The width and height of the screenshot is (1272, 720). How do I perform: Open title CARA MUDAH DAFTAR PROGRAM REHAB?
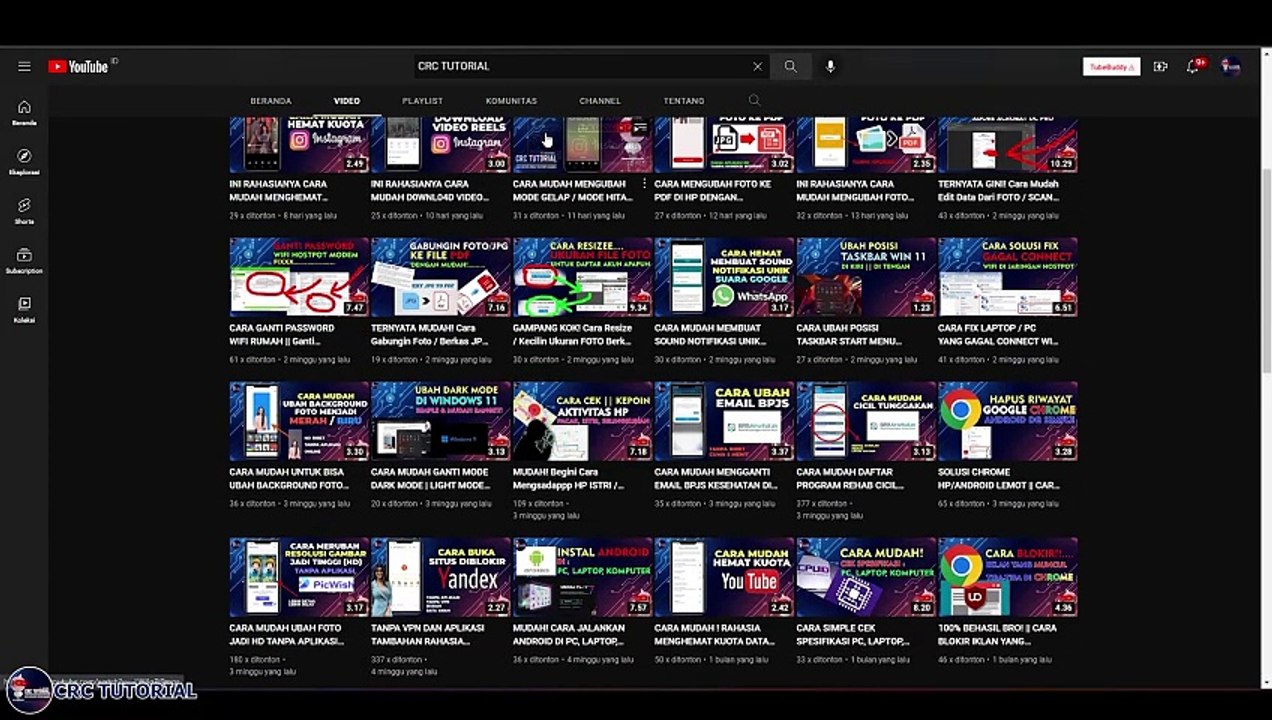coord(851,479)
